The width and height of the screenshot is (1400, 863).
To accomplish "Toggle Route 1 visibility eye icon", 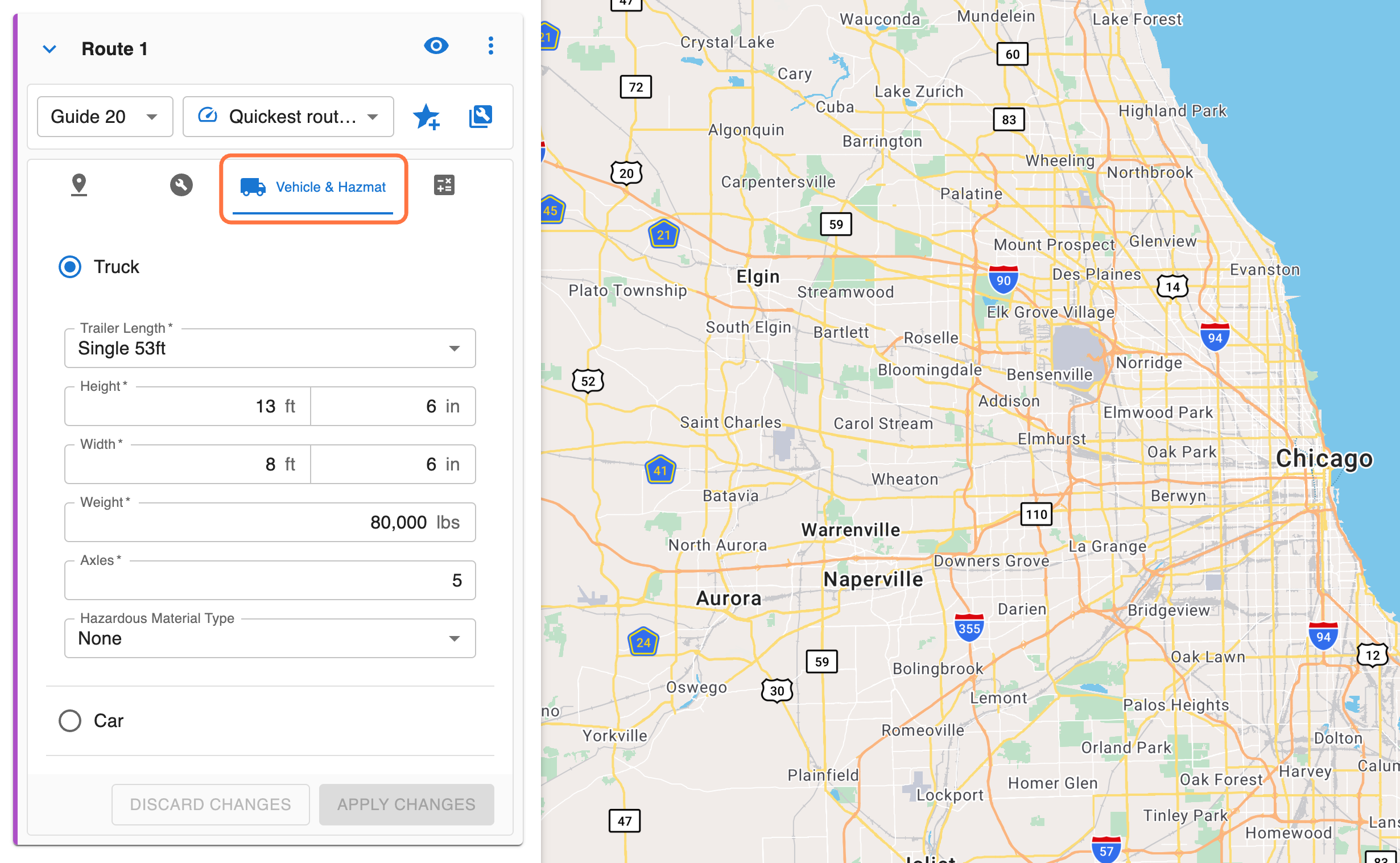I will (x=436, y=46).
